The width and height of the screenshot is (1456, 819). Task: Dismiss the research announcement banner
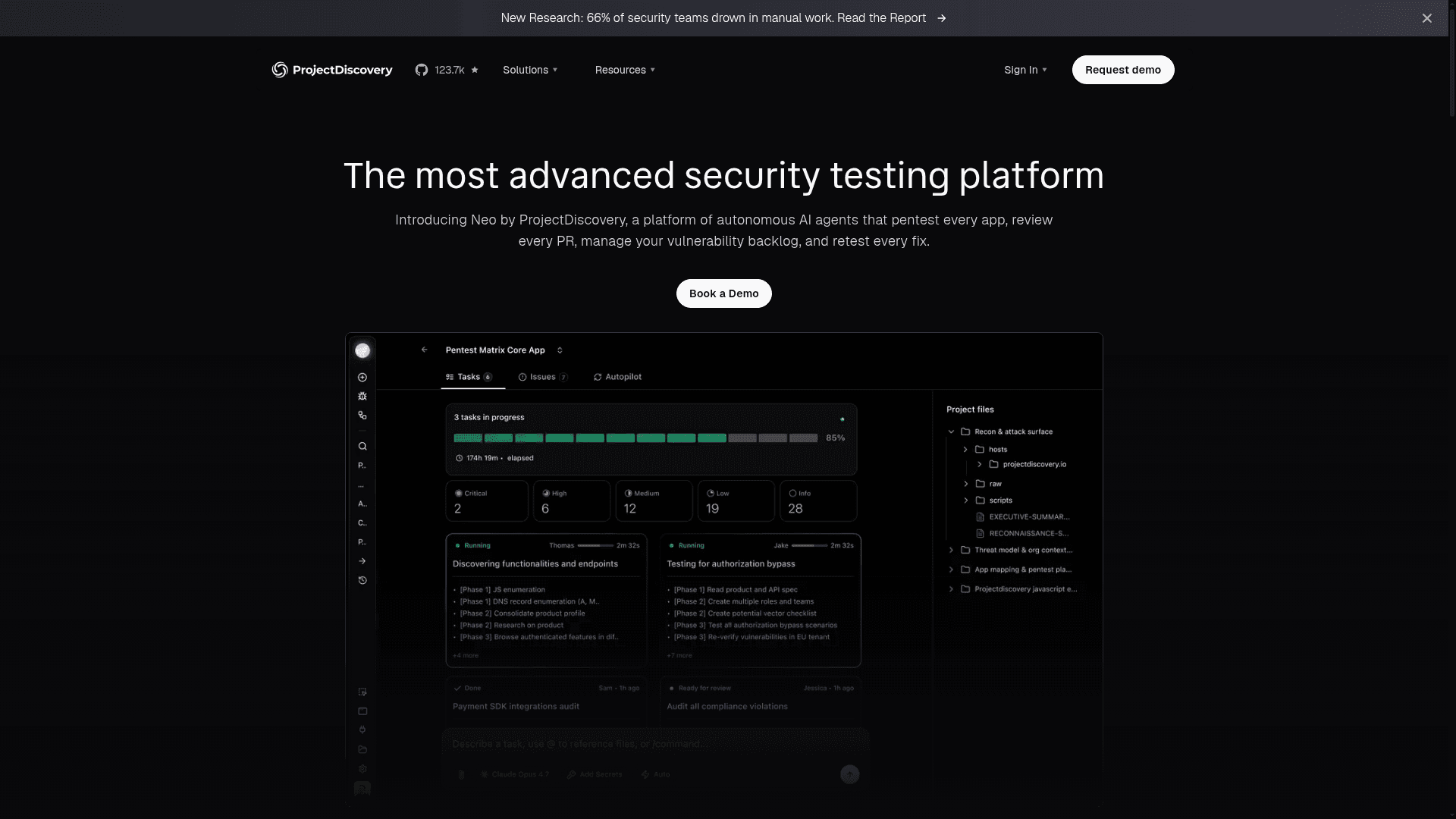tap(1426, 18)
